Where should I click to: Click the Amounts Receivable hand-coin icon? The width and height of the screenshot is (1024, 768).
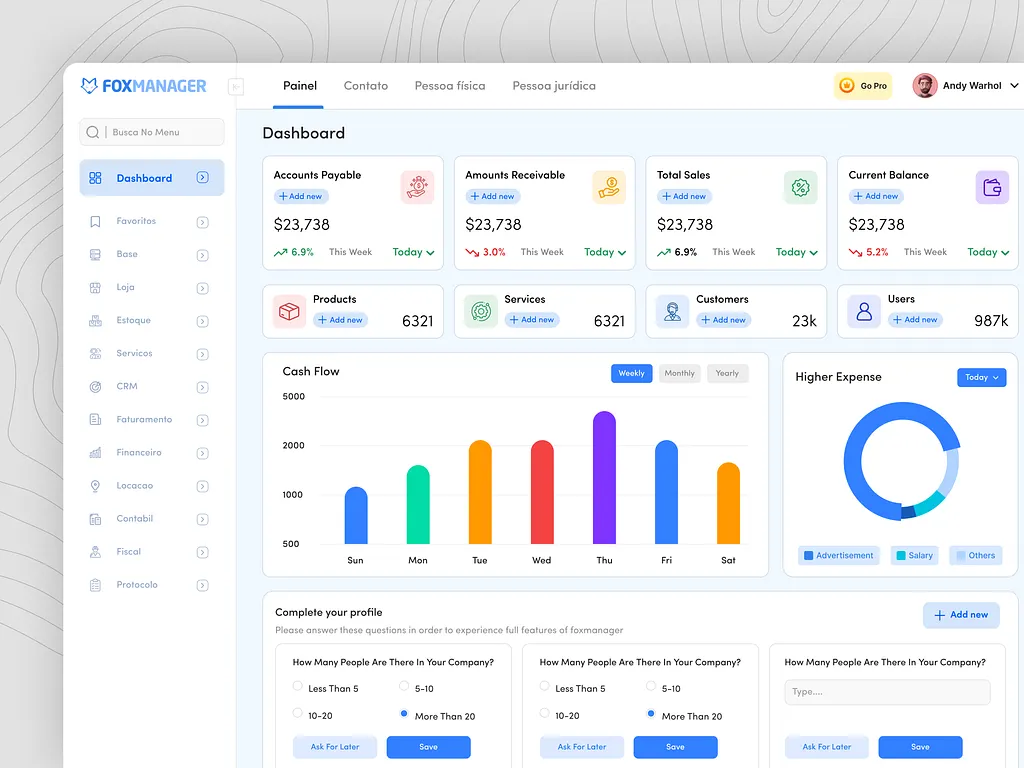(x=608, y=187)
